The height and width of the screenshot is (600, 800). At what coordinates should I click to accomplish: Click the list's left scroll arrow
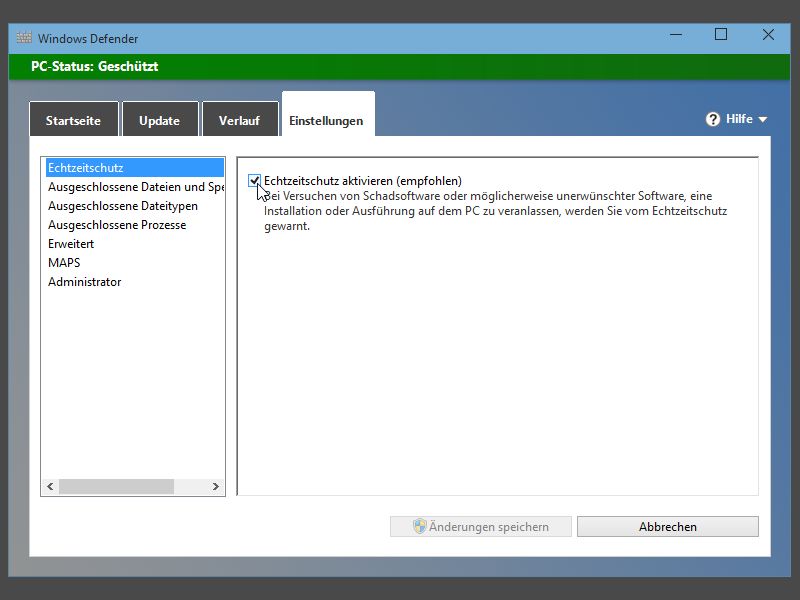[x=50, y=486]
